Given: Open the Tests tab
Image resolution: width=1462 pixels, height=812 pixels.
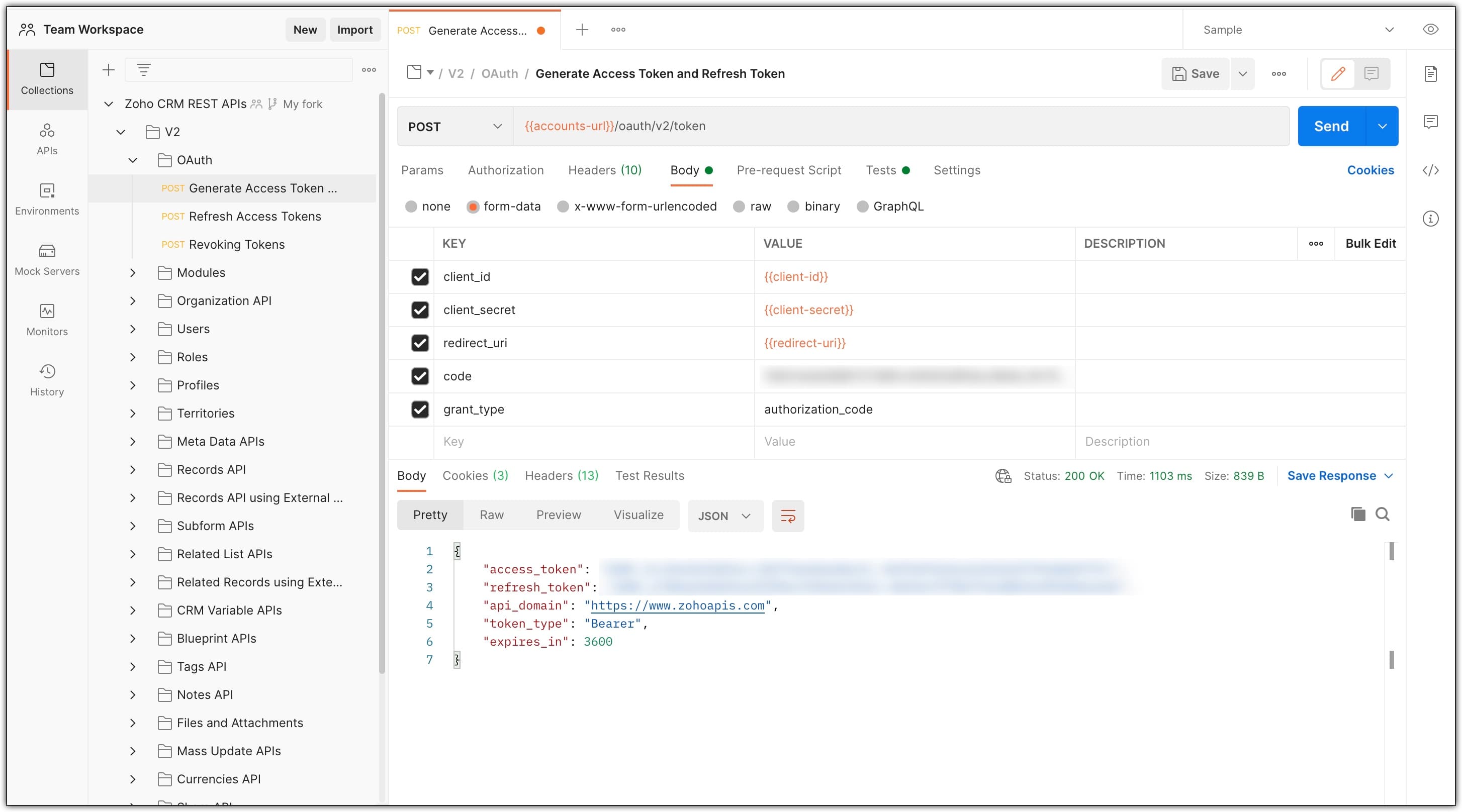Looking at the screenshot, I should click(887, 170).
